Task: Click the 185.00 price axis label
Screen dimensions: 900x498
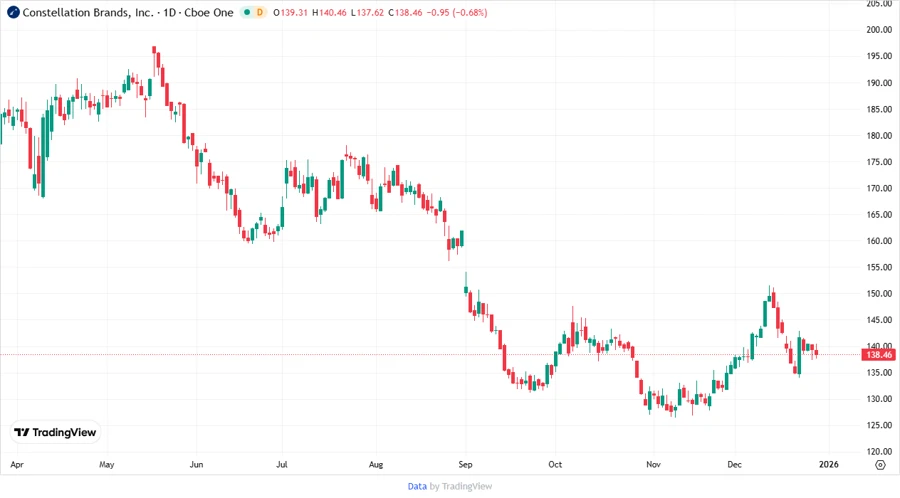Action: pyautogui.click(x=879, y=109)
